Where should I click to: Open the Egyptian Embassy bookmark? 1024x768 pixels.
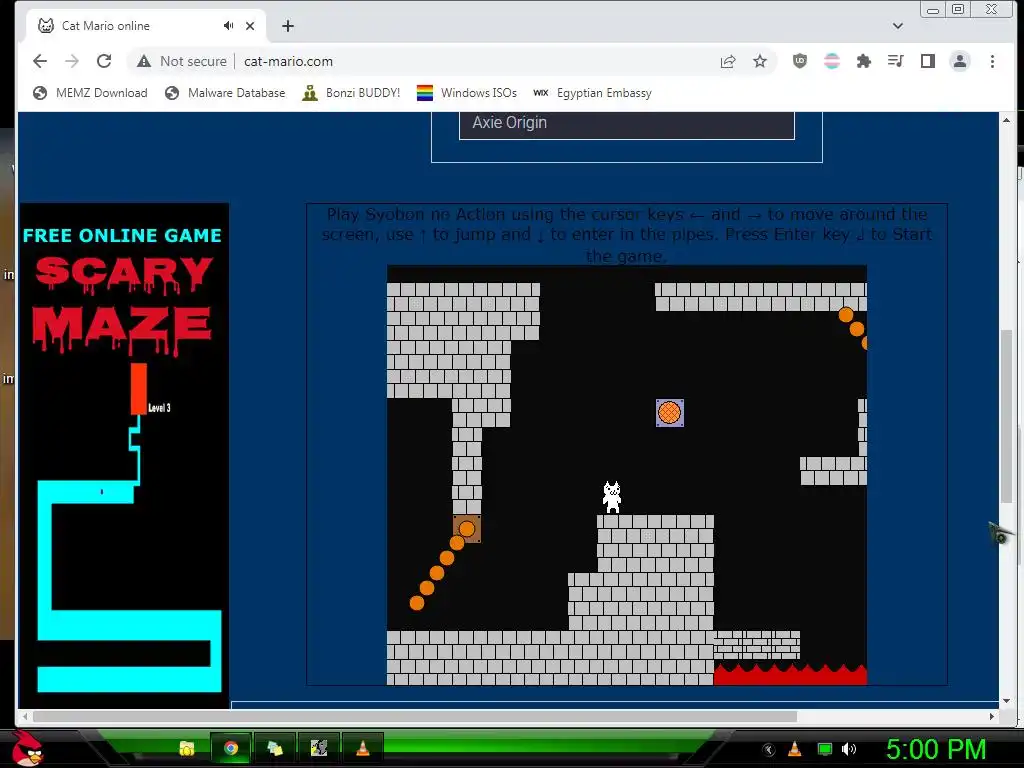pos(593,93)
